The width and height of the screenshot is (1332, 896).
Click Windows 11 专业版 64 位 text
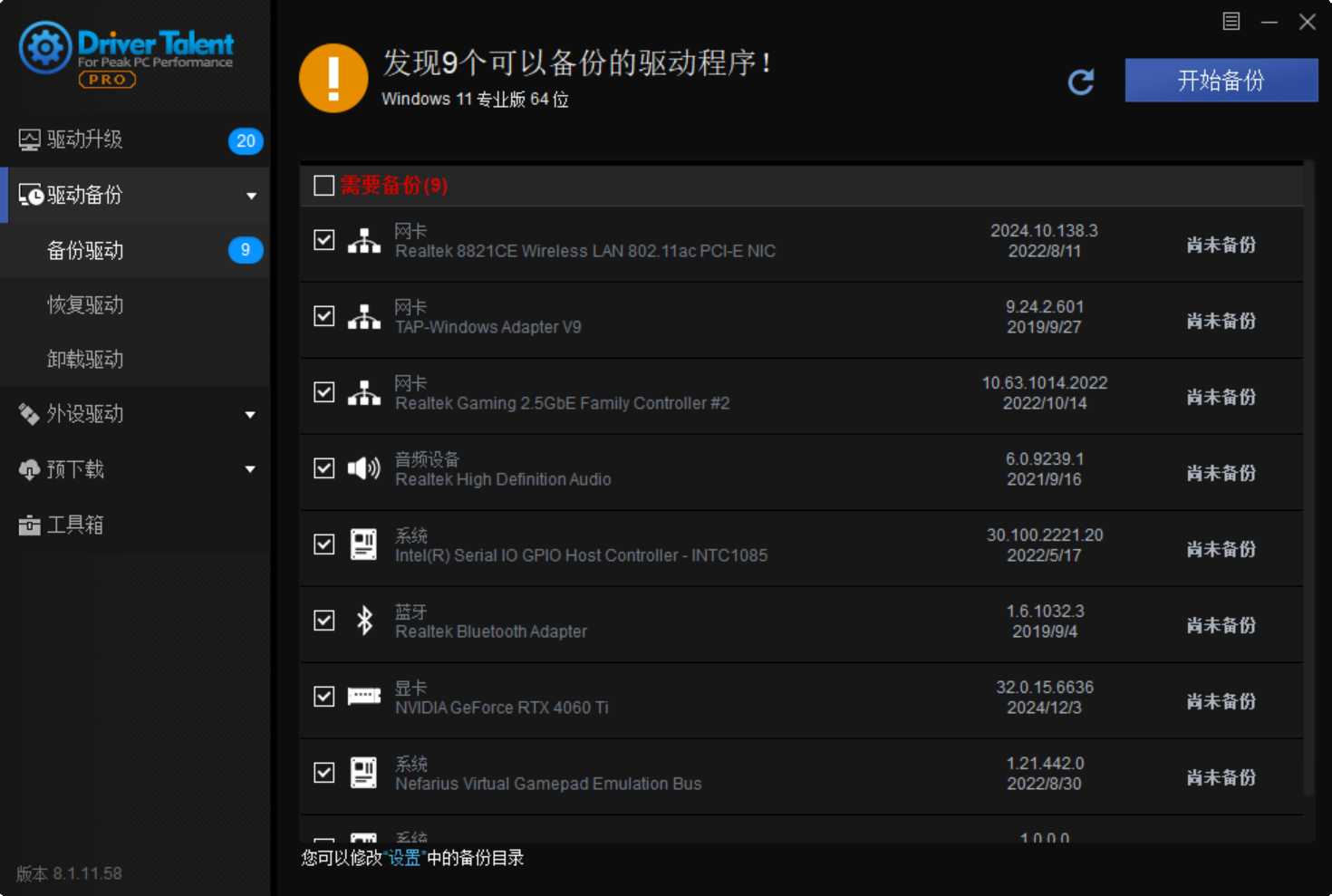coord(475,99)
